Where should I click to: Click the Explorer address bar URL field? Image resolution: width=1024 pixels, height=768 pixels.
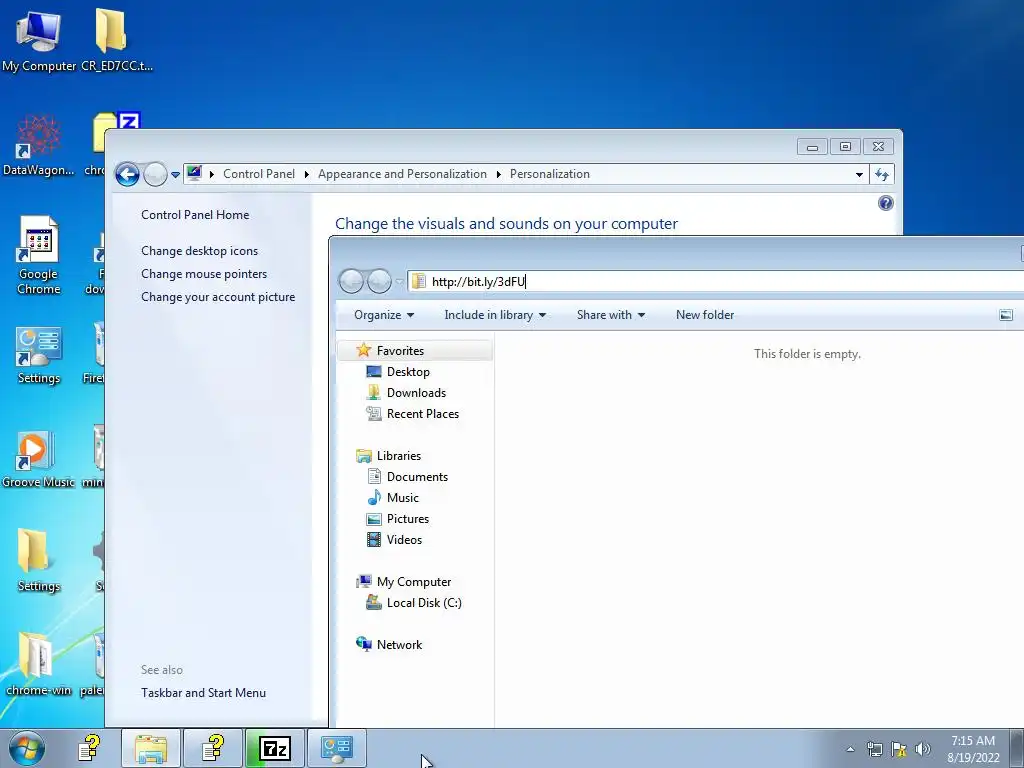tap(715, 281)
